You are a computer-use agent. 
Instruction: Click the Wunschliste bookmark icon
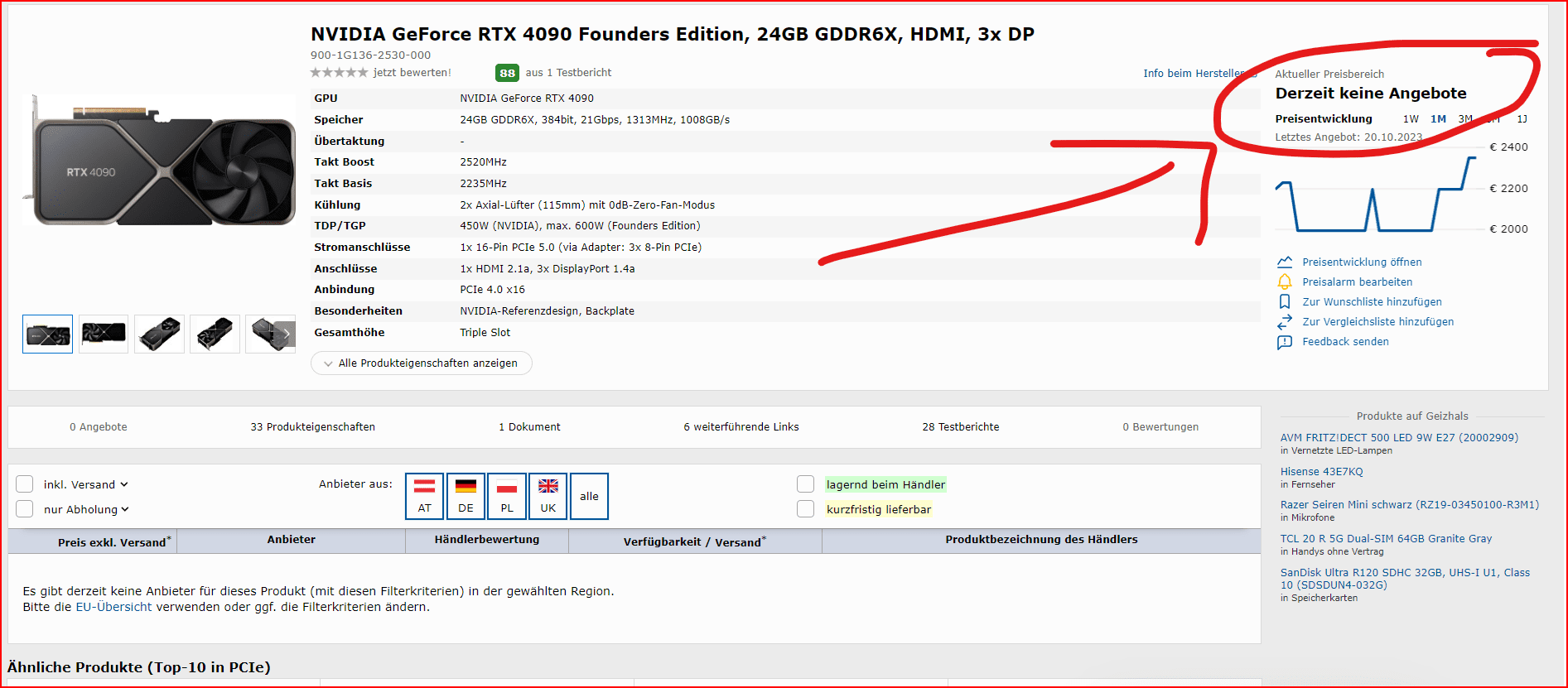pos(1285,301)
